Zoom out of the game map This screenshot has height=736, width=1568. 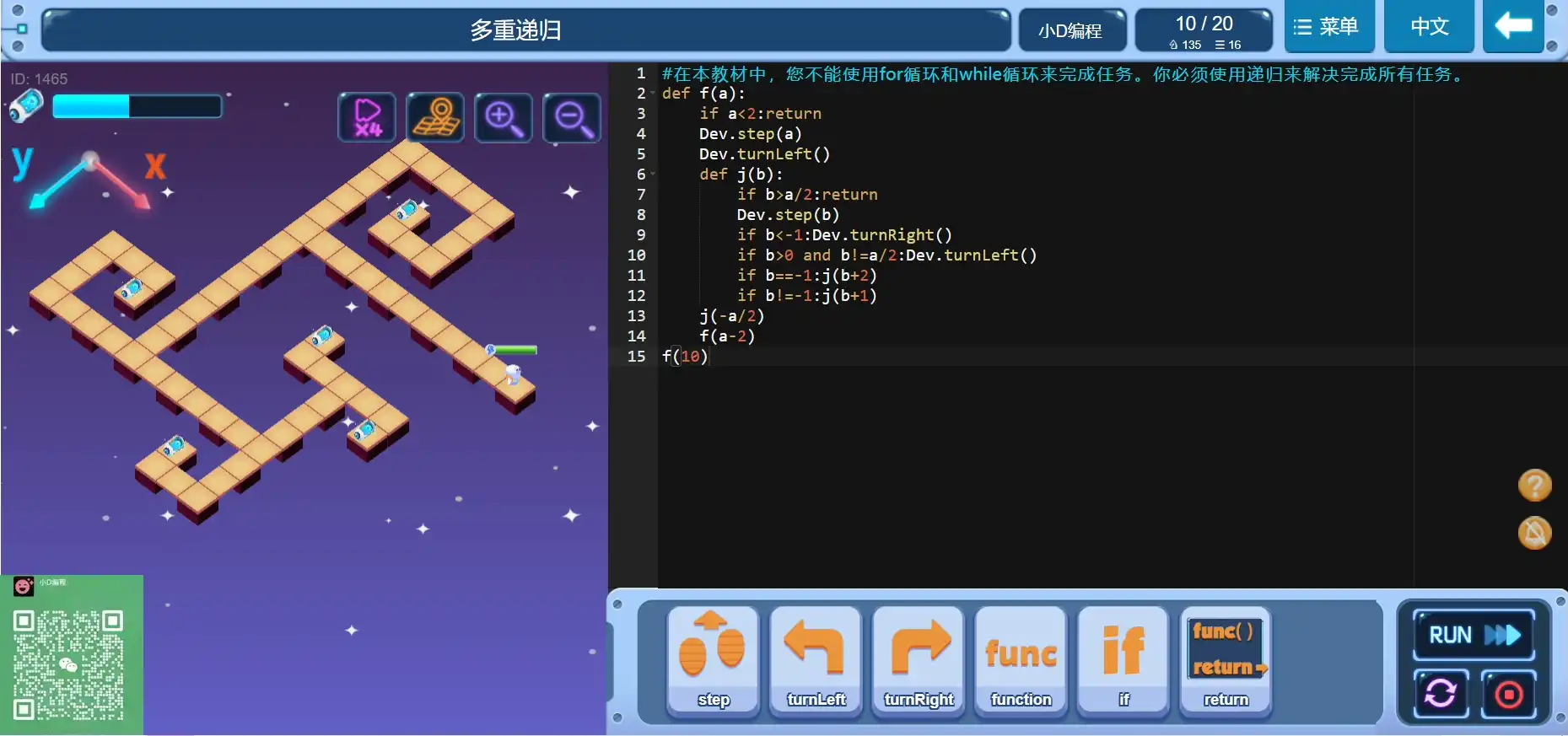572,117
